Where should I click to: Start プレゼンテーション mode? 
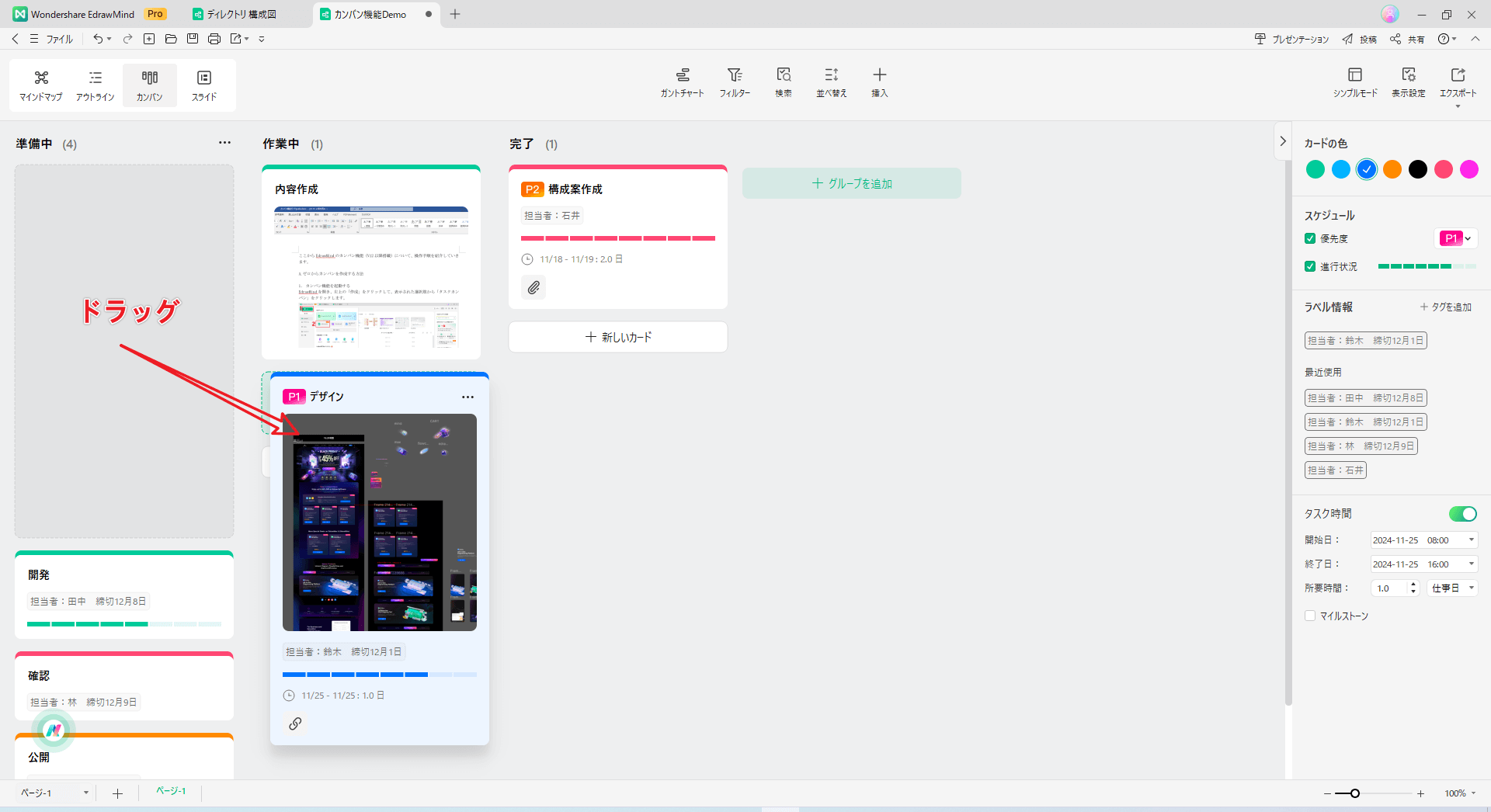[x=1291, y=39]
